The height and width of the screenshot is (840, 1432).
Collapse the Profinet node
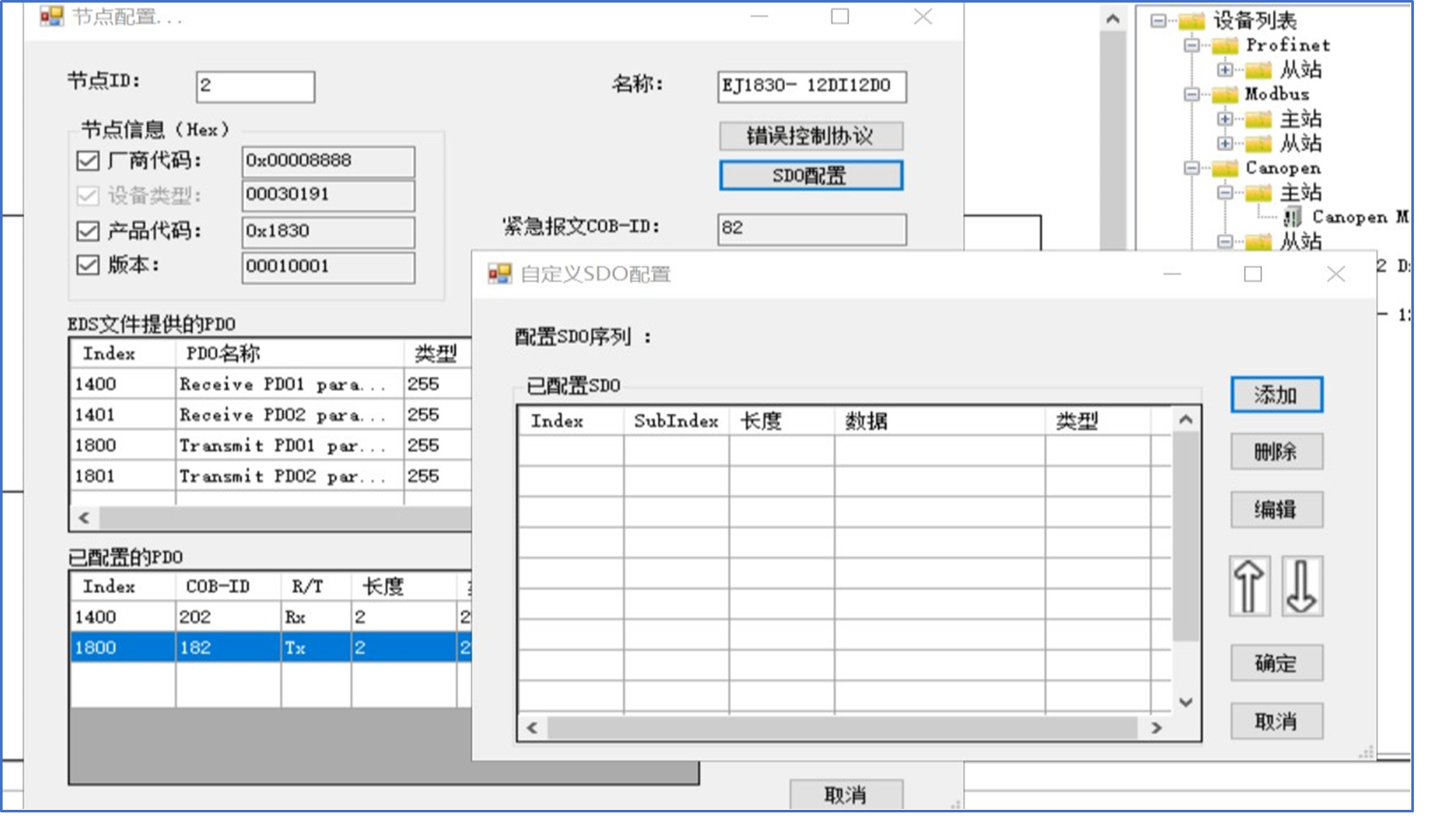1192,45
